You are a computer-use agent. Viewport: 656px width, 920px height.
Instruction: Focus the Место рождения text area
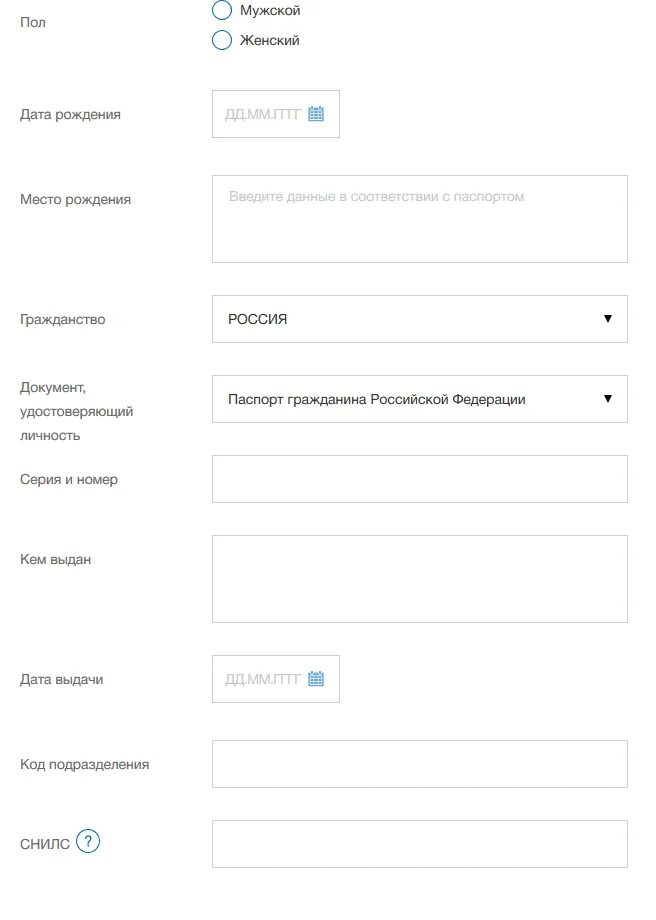coord(419,219)
